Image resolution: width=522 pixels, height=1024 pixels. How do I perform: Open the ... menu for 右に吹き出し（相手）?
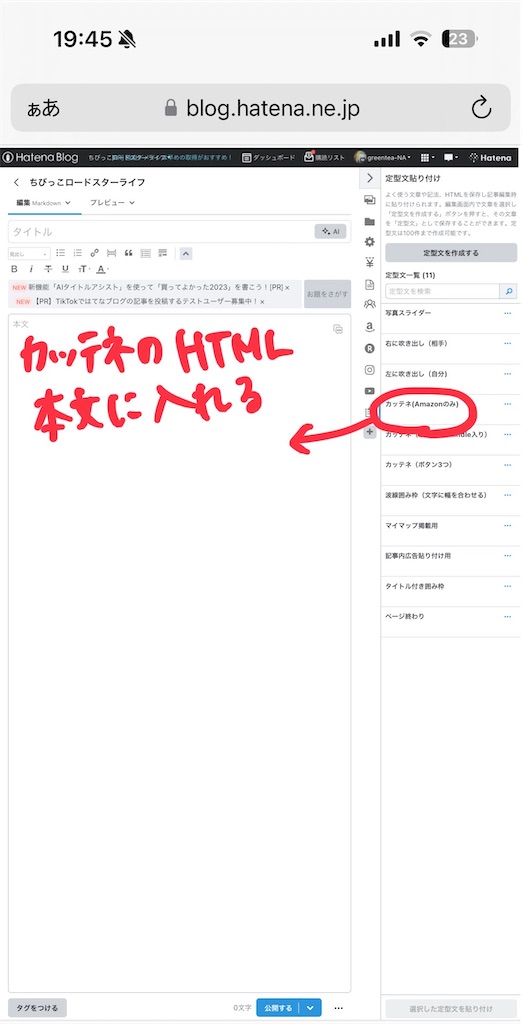click(x=508, y=344)
